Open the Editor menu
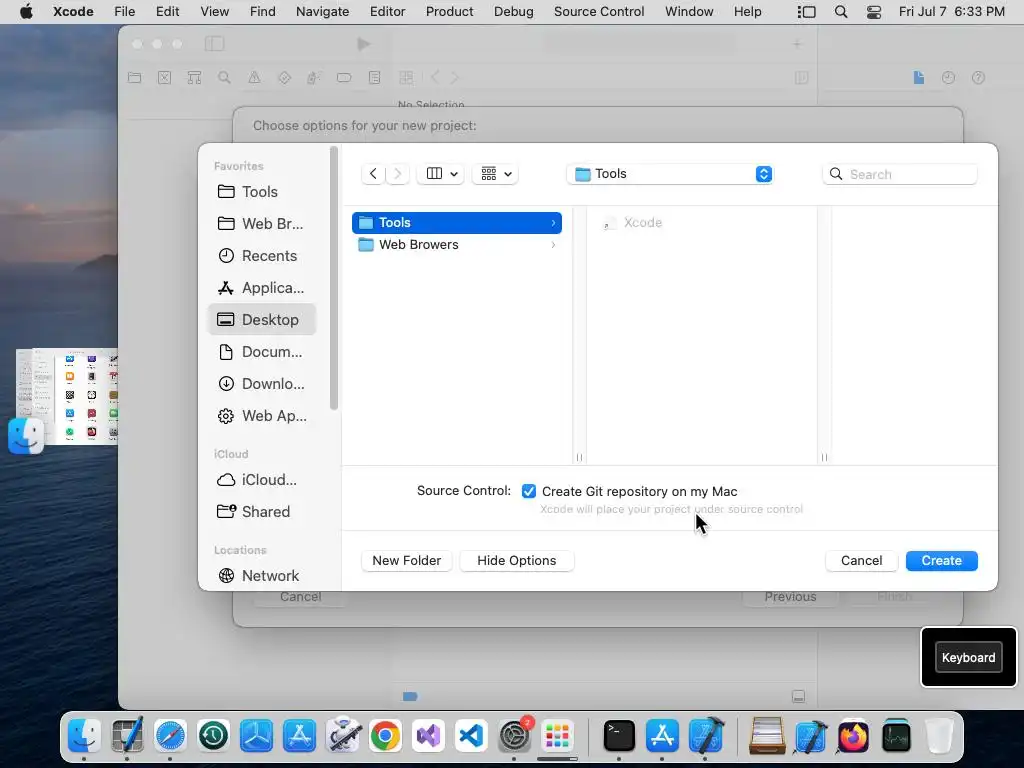 (387, 12)
